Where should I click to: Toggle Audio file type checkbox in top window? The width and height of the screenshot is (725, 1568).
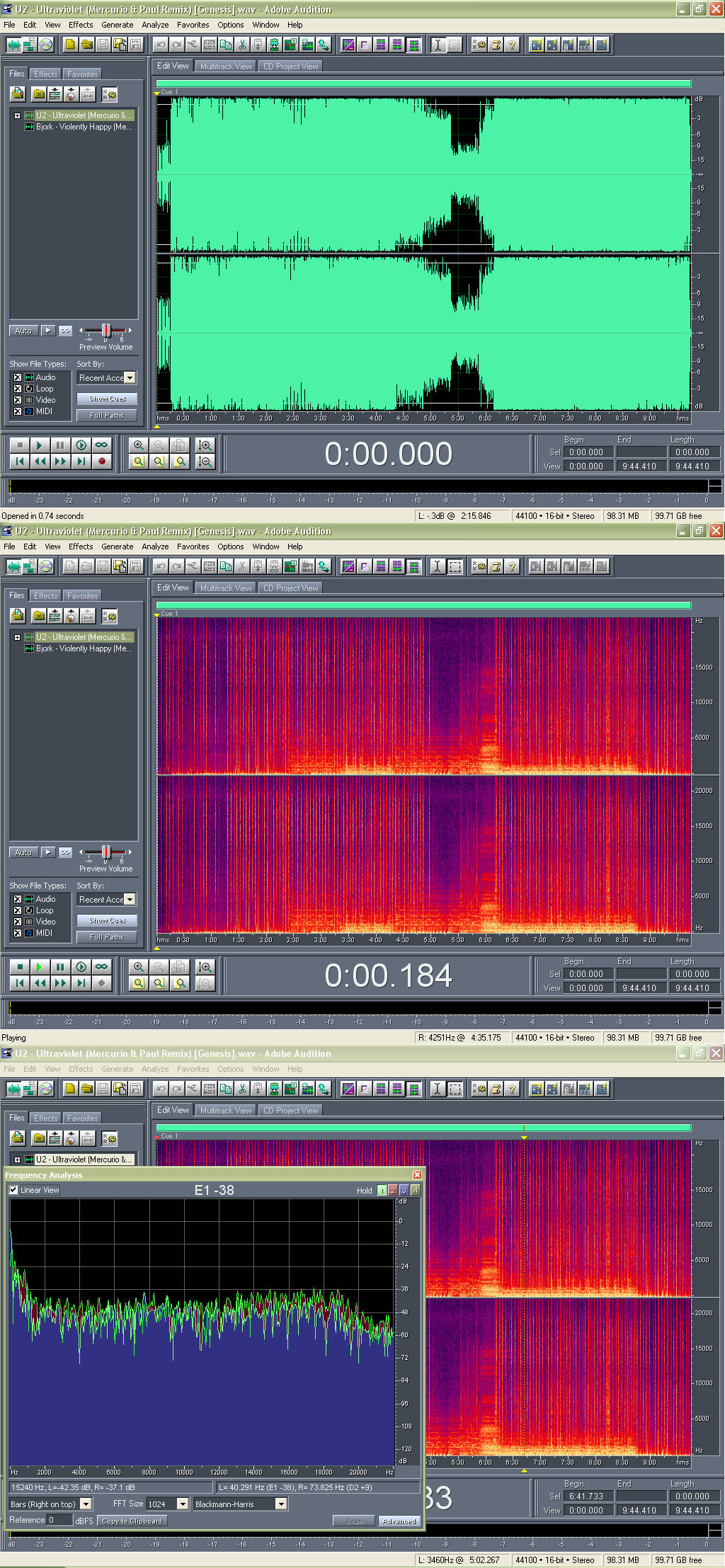point(18,377)
